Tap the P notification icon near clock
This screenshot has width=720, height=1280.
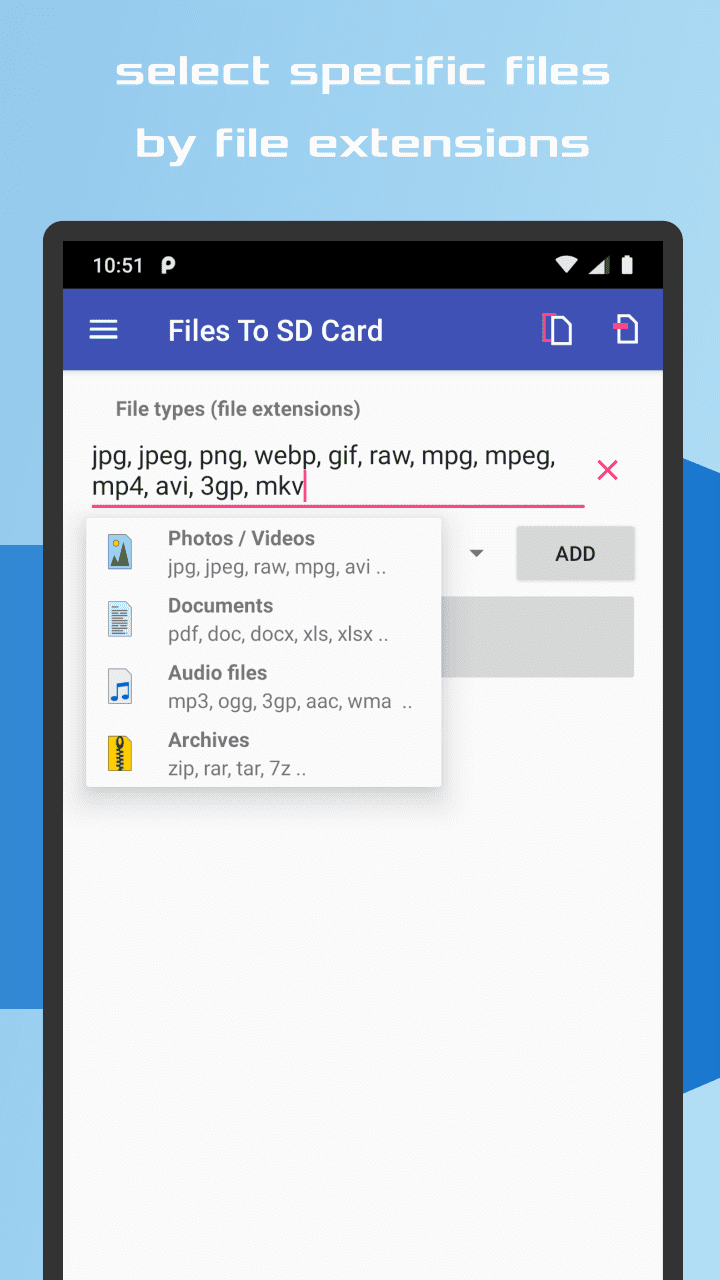click(x=168, y=265)
